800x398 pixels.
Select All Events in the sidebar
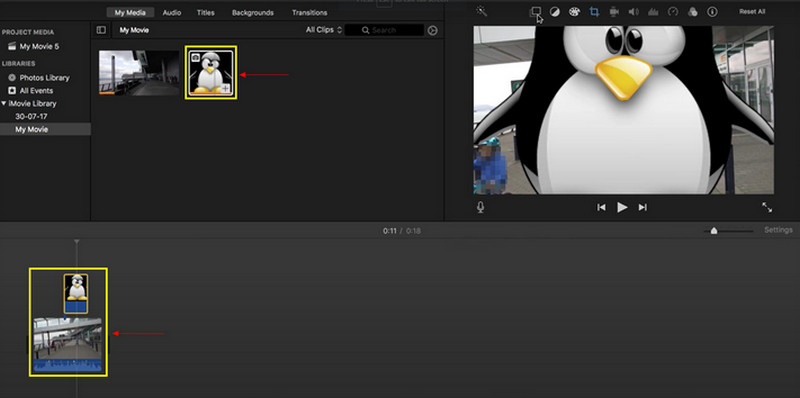point(36,91)
